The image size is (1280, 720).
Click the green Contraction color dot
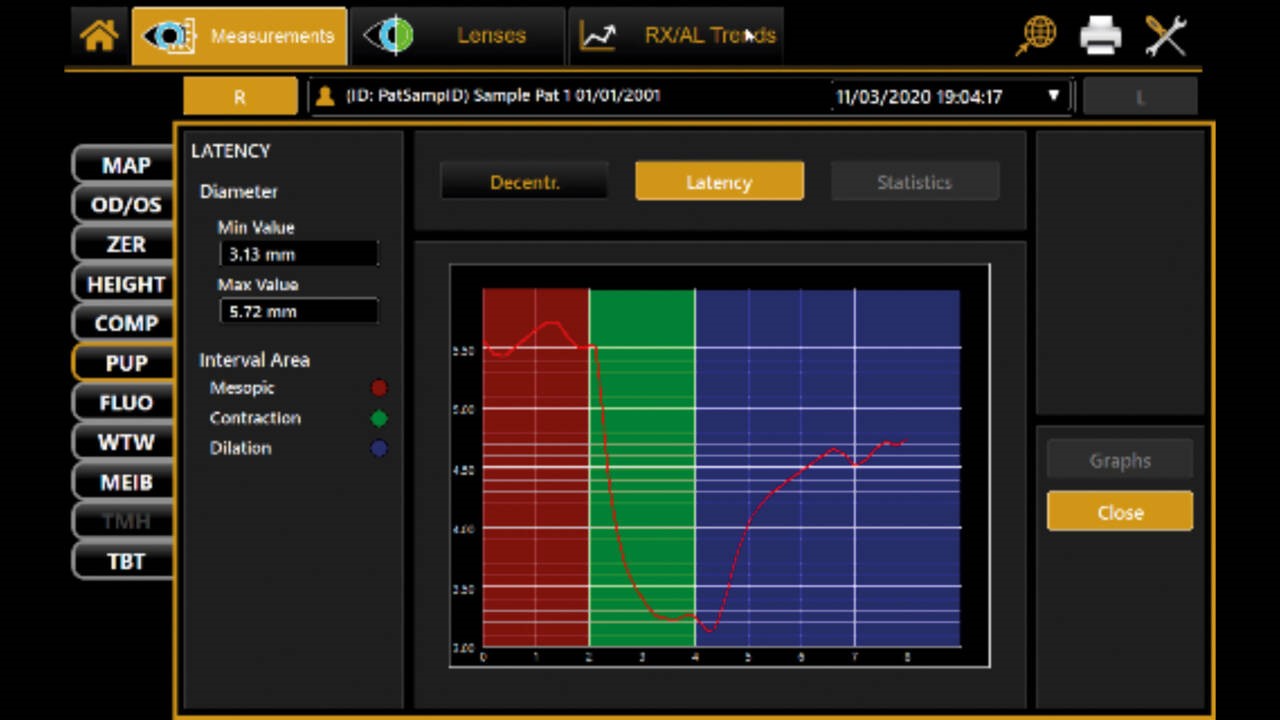point(379,418)
